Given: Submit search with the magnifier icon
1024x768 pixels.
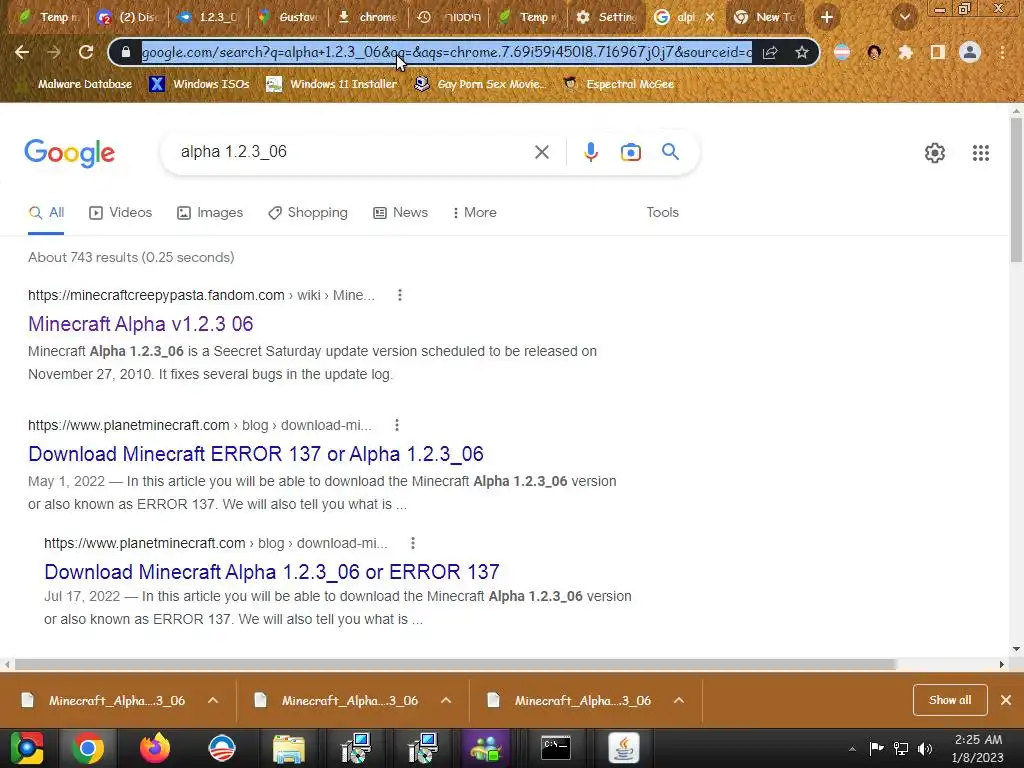Looking at the screenshot, I should point(670,152).
